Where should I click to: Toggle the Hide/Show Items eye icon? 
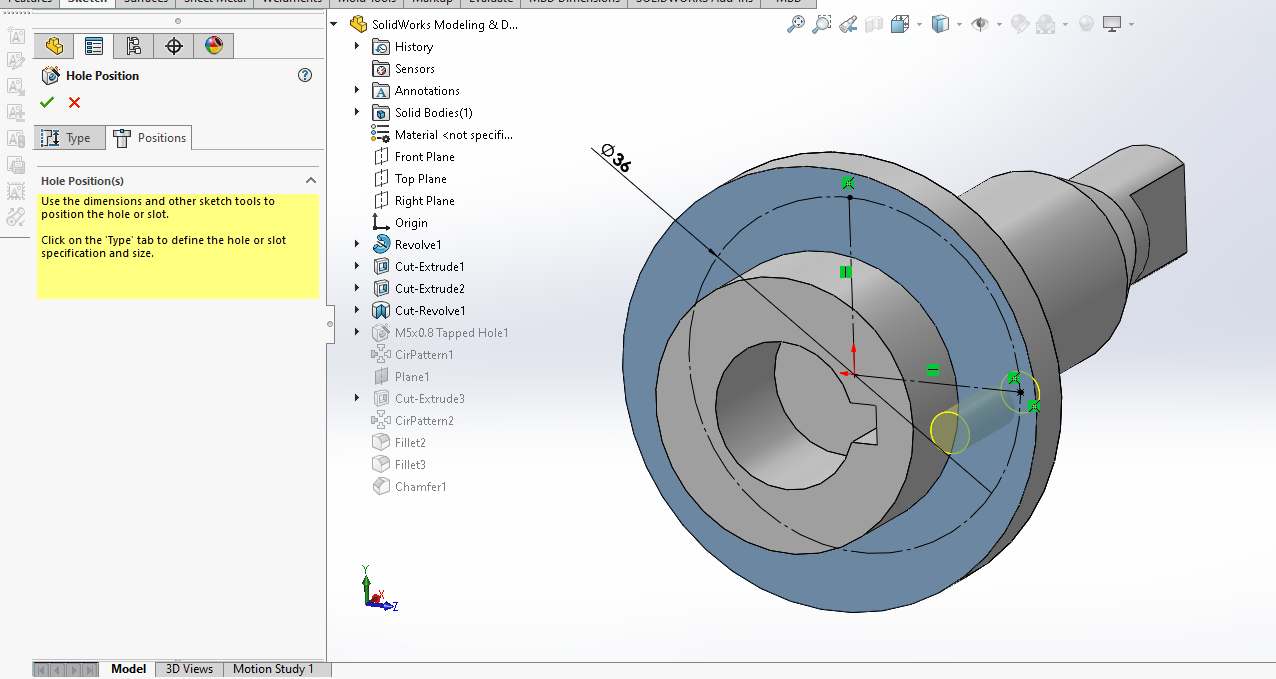979,24
